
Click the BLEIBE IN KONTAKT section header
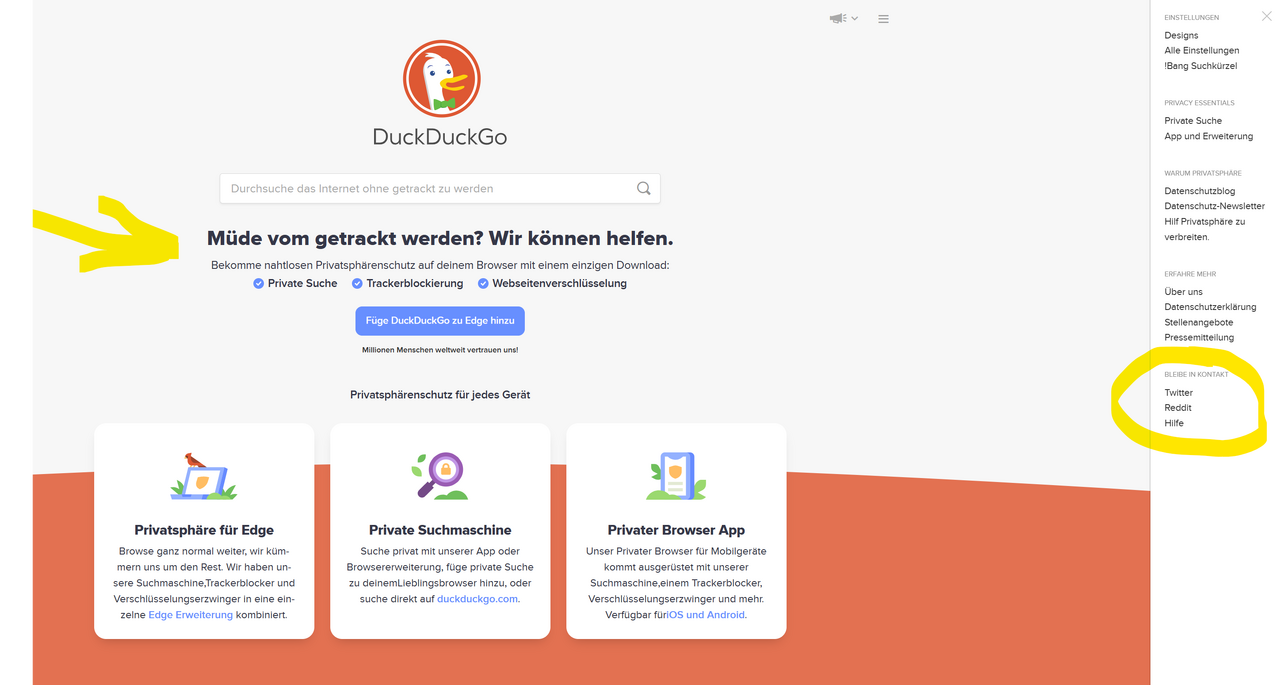point(1196,375)
